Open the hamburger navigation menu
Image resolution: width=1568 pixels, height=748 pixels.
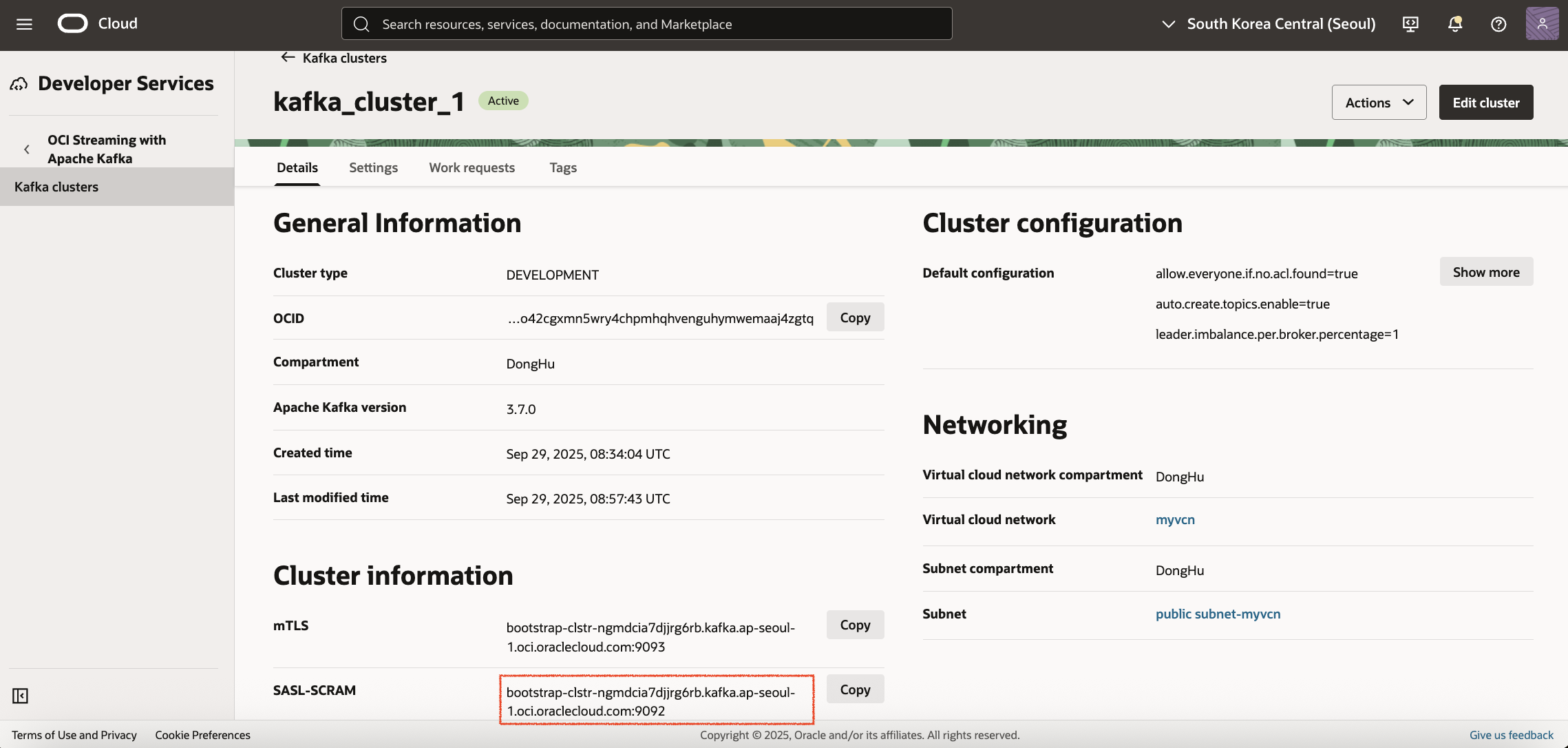coord(24,24)
